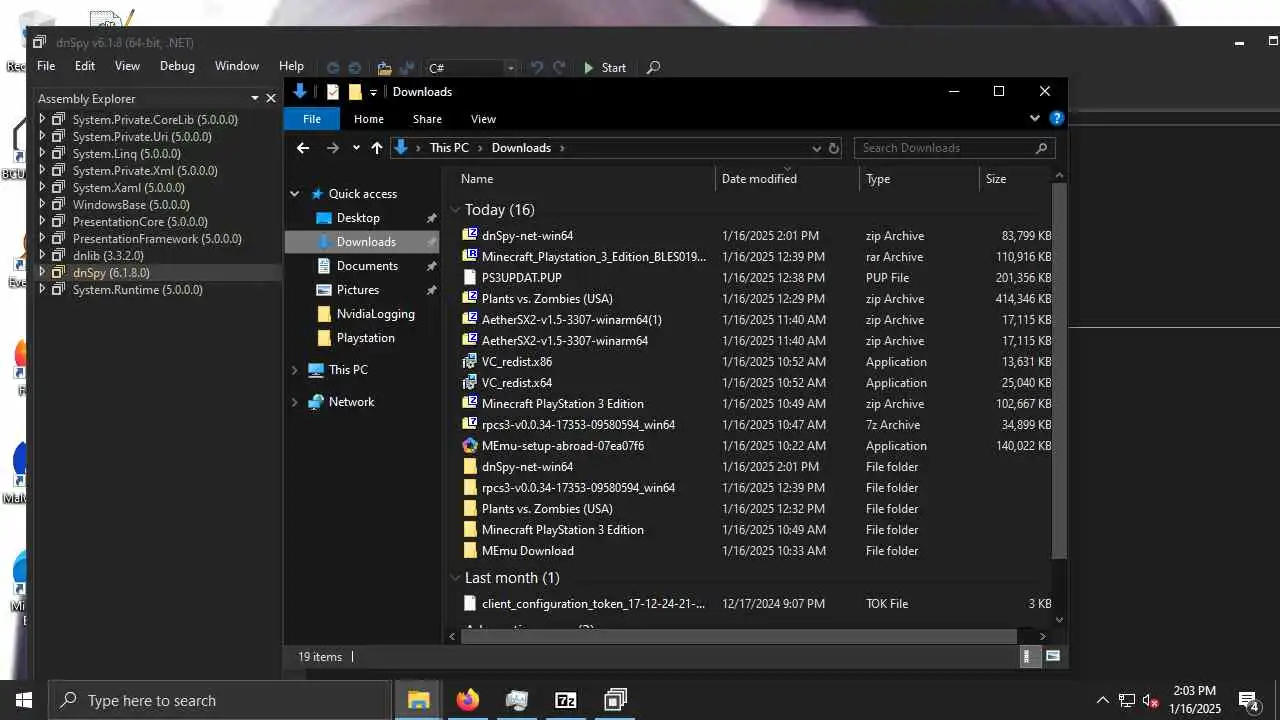Open the dnSpy Debug menu
This screenshot has height=720, width=1280.
click(x=177, y=66)
